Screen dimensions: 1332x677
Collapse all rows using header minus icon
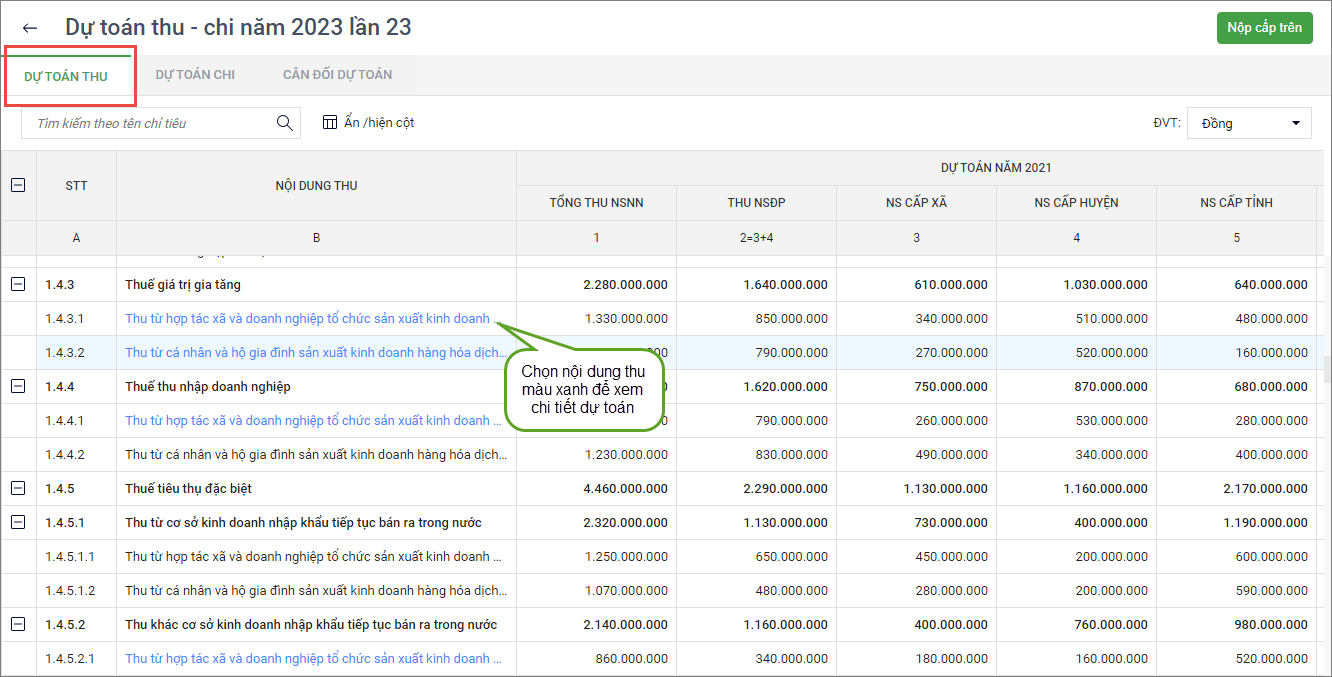click(x=18, y=185)
